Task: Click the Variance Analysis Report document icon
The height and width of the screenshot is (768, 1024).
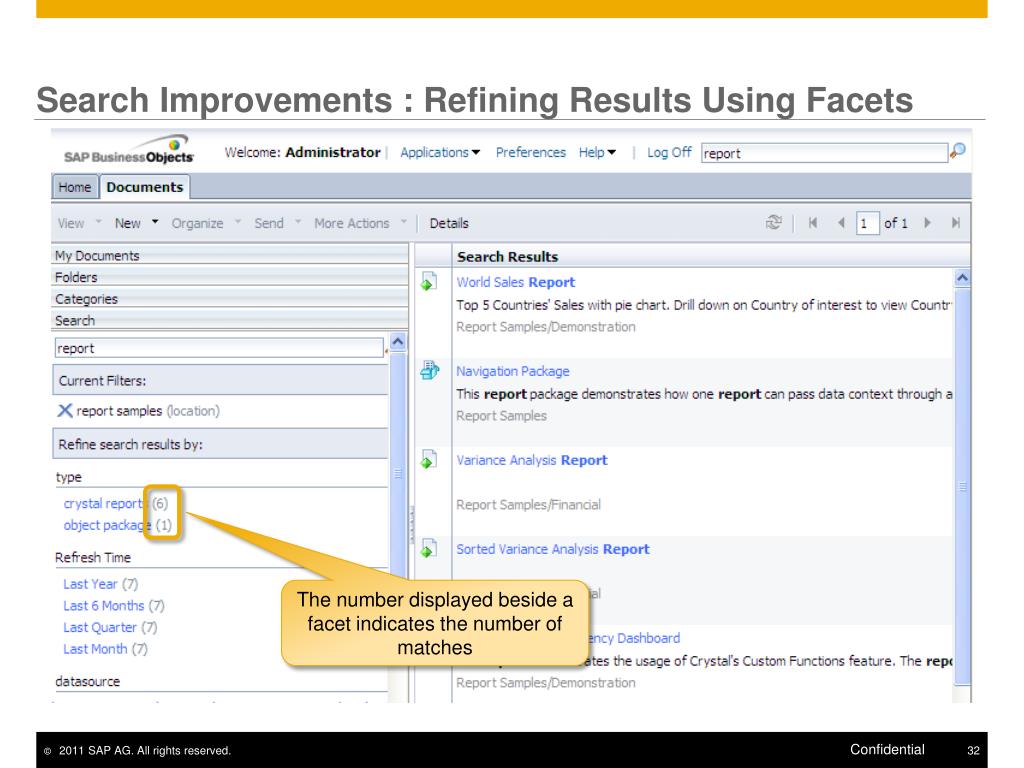Action: [x=429, y=459]
